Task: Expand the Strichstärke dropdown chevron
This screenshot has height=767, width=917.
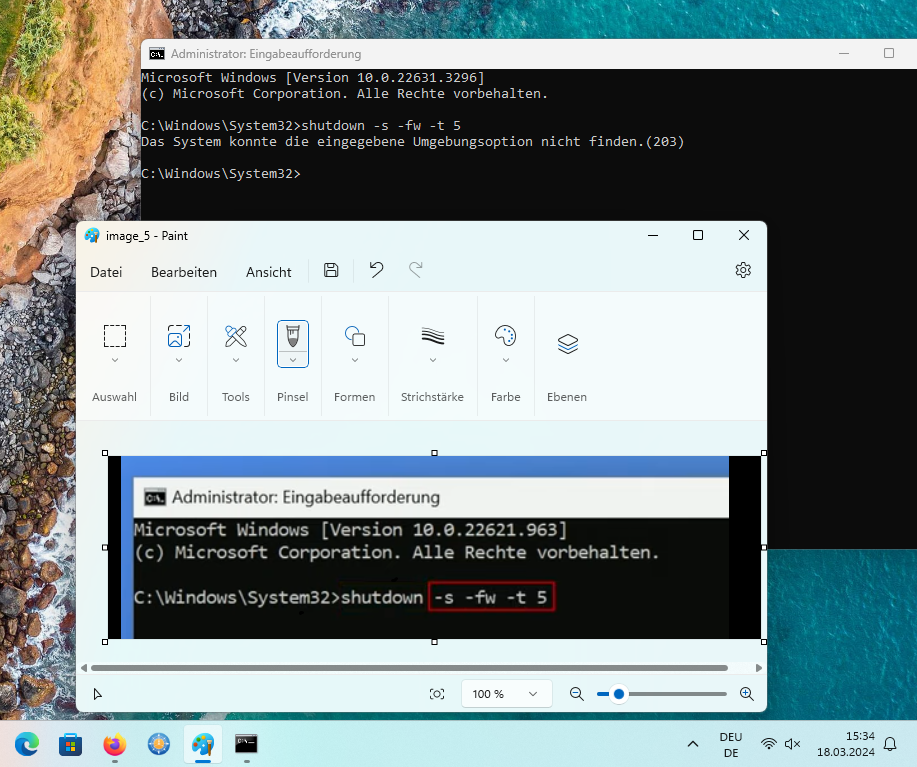Action: tap(433, 360)
